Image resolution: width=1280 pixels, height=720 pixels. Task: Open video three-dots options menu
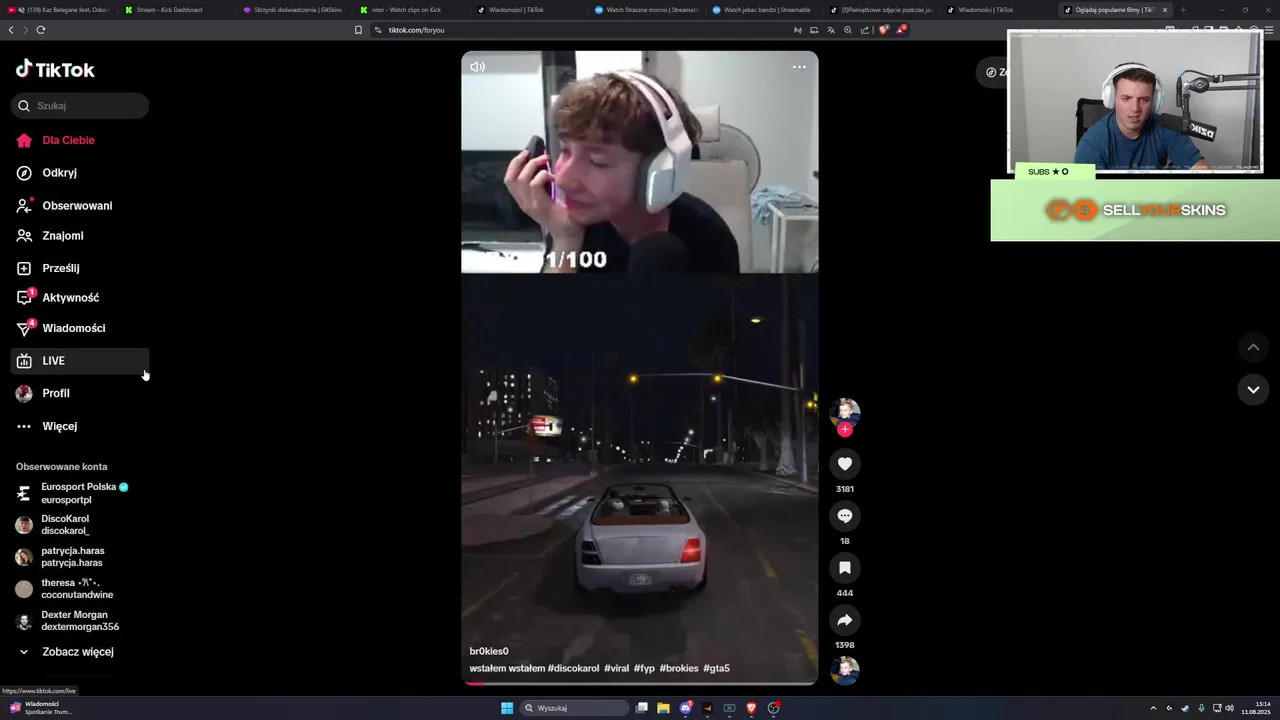(799, 67)
